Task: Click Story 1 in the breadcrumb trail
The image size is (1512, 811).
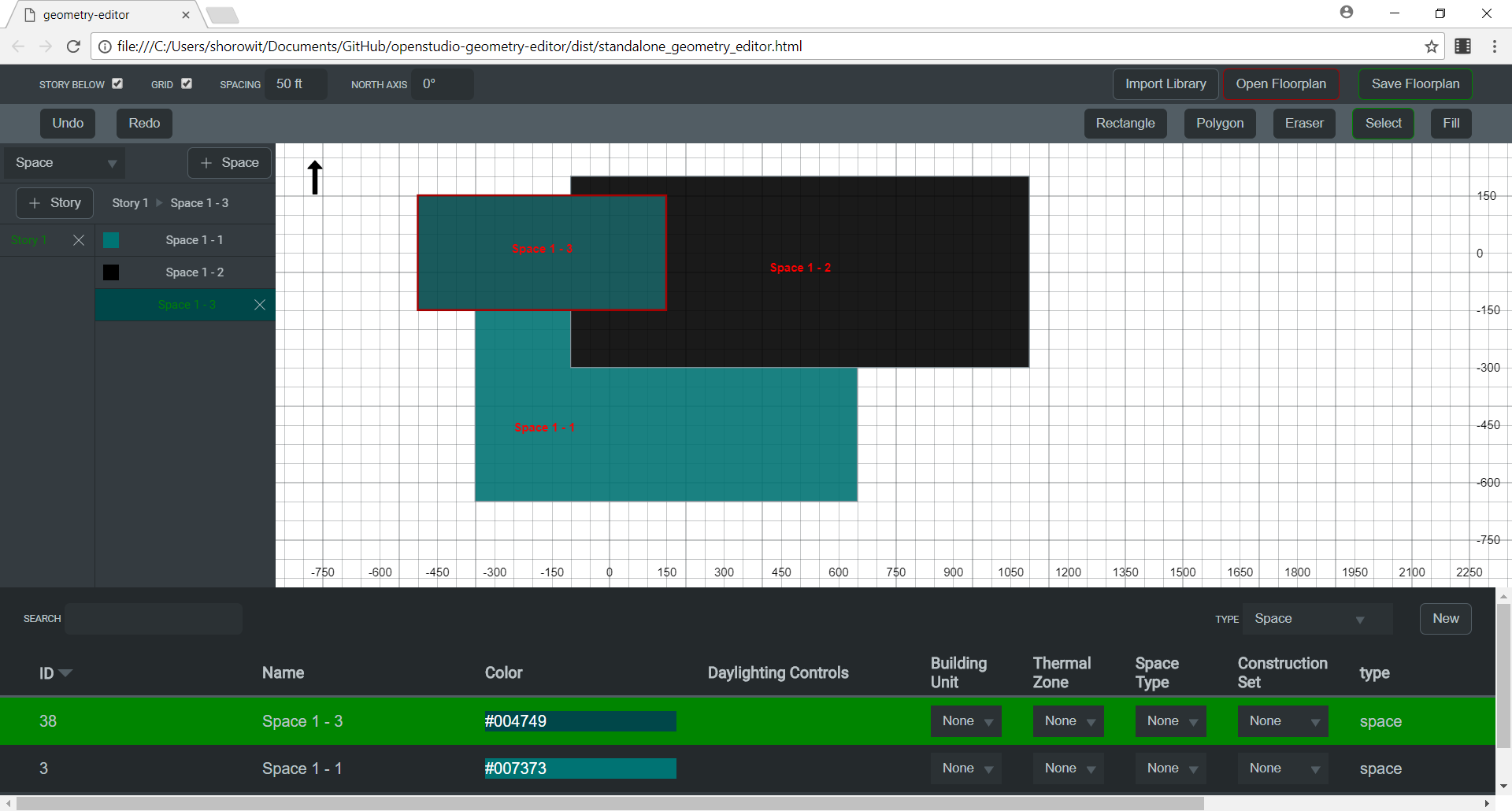Action: point(129,202)
